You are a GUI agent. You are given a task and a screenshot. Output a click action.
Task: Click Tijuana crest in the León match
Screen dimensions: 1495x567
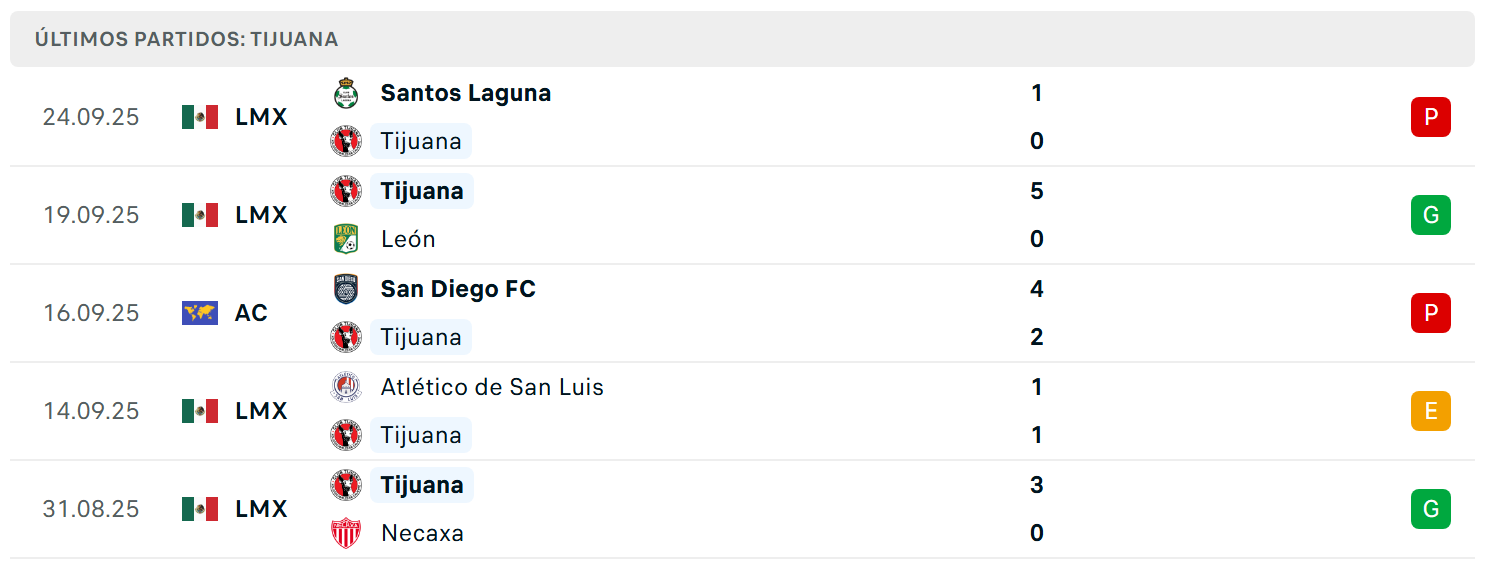click(x=346, y=191)
